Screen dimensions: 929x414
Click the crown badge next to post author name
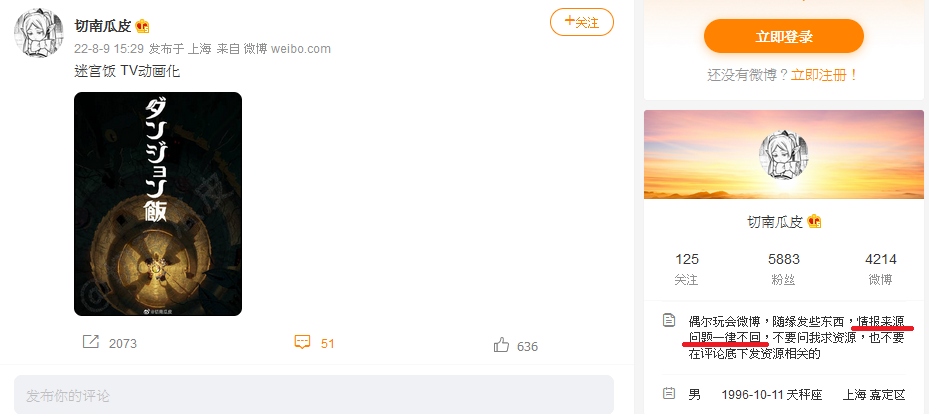(x=142, y=25)
